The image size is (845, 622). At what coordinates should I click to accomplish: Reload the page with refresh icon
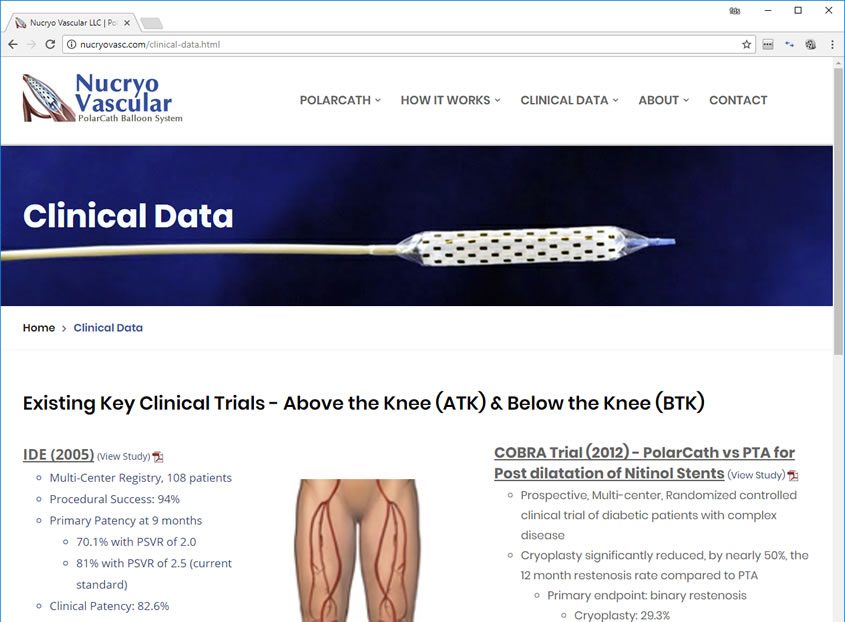50,44
